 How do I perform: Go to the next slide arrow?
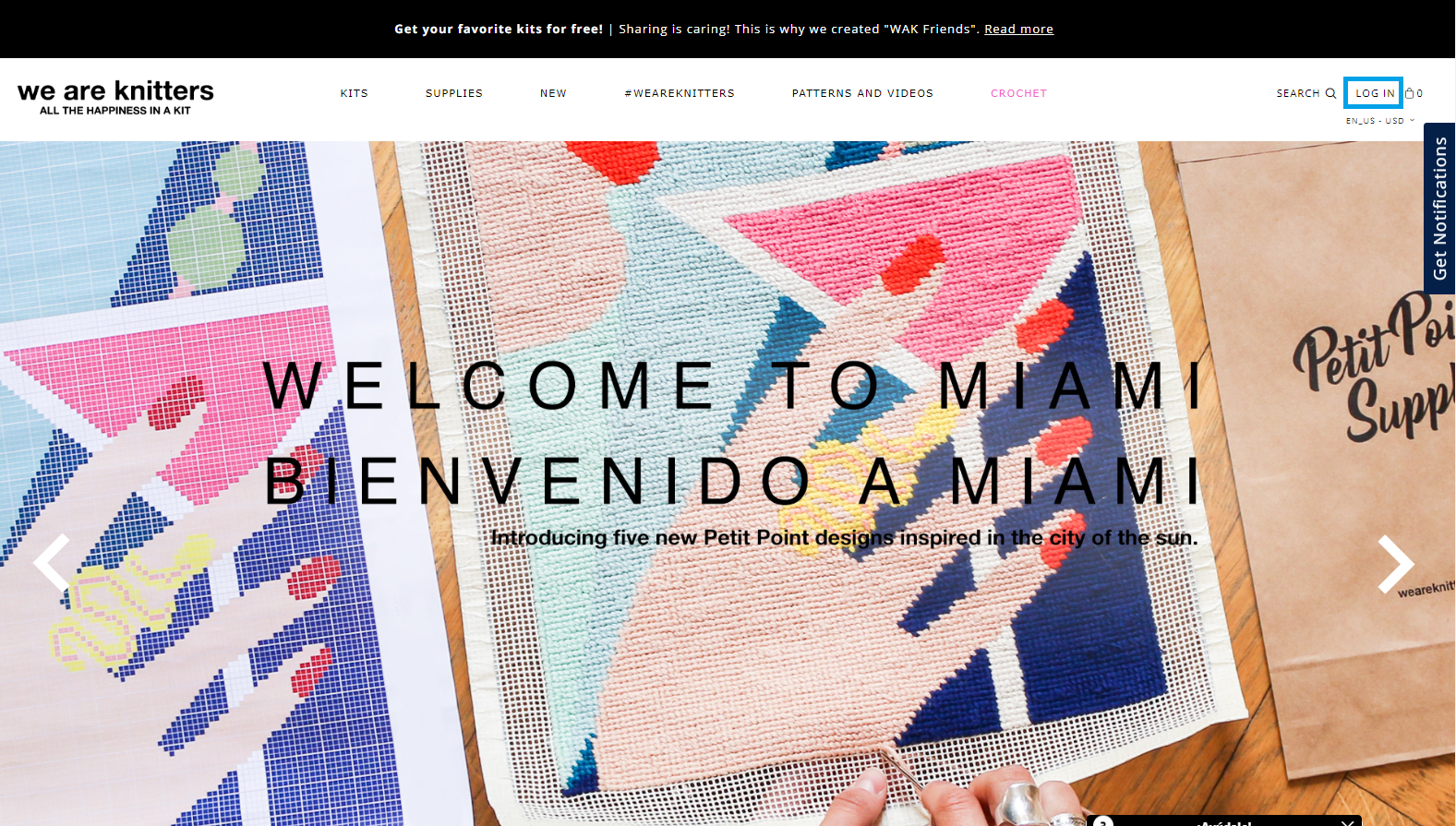click(x=1395, y=563)
